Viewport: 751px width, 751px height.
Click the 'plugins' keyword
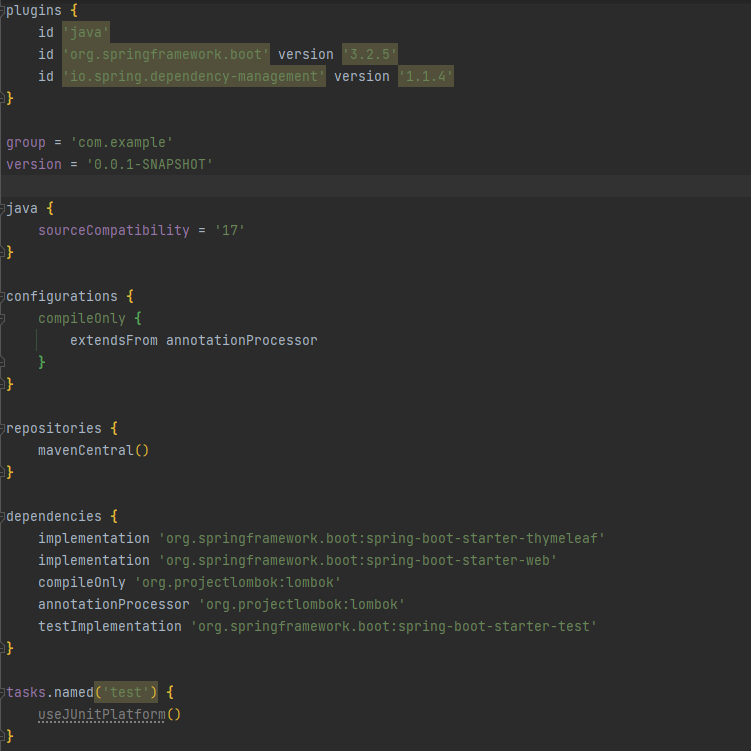tap(34, 11)
